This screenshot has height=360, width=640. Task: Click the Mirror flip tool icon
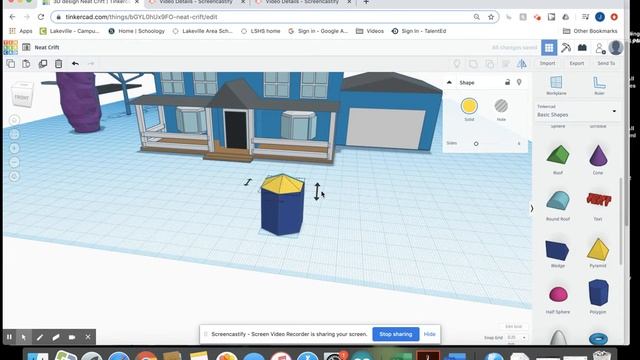click(x=522, y=64)
